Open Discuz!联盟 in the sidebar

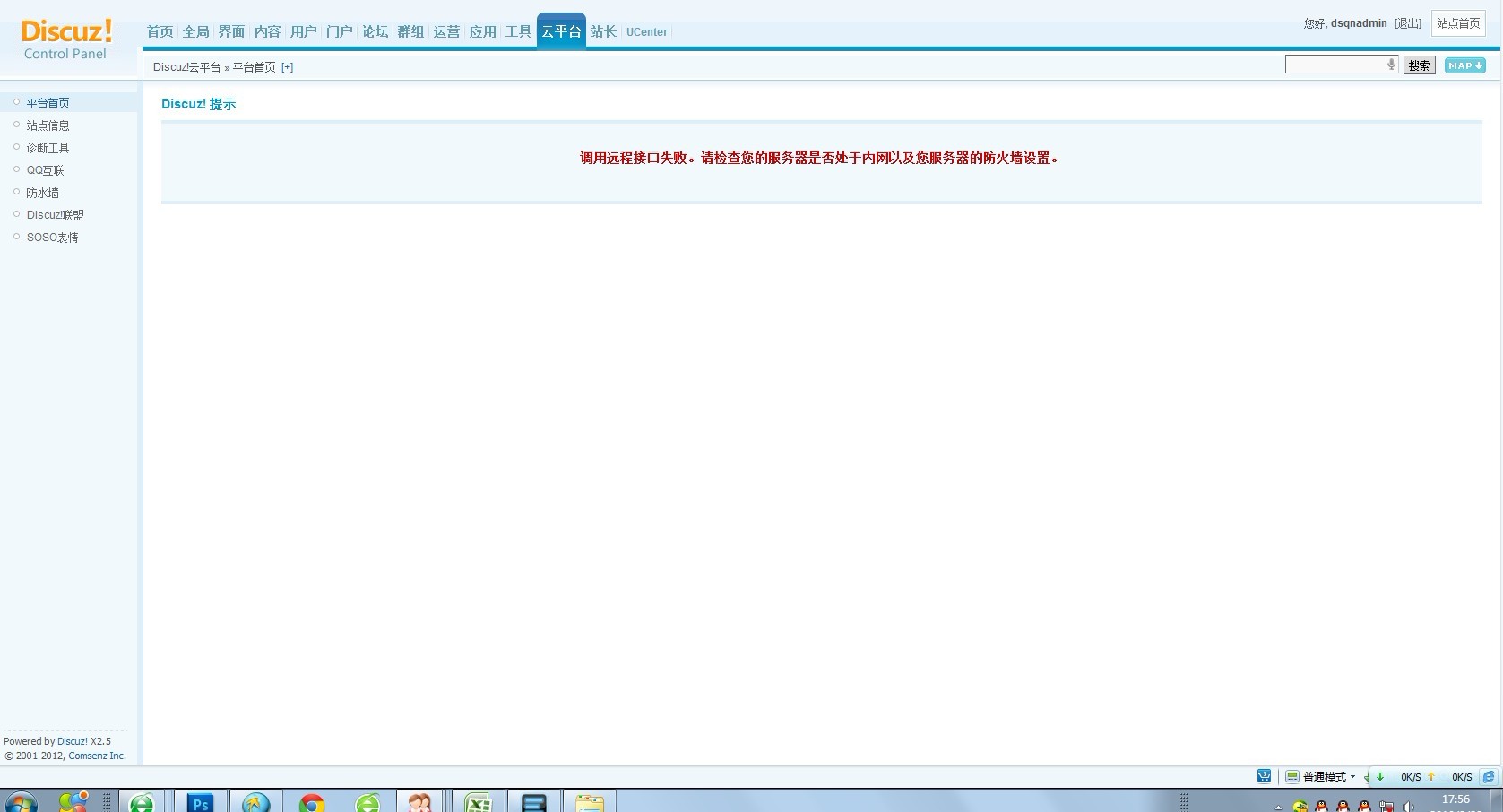click(55, 215)
